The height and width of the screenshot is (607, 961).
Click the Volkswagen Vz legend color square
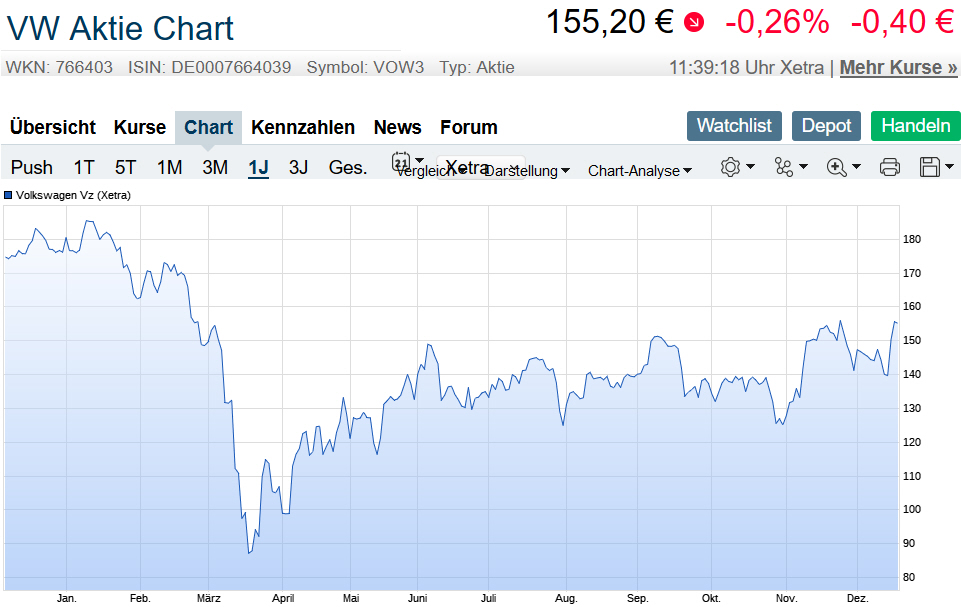pyautogui.click(x=9, y=195)
